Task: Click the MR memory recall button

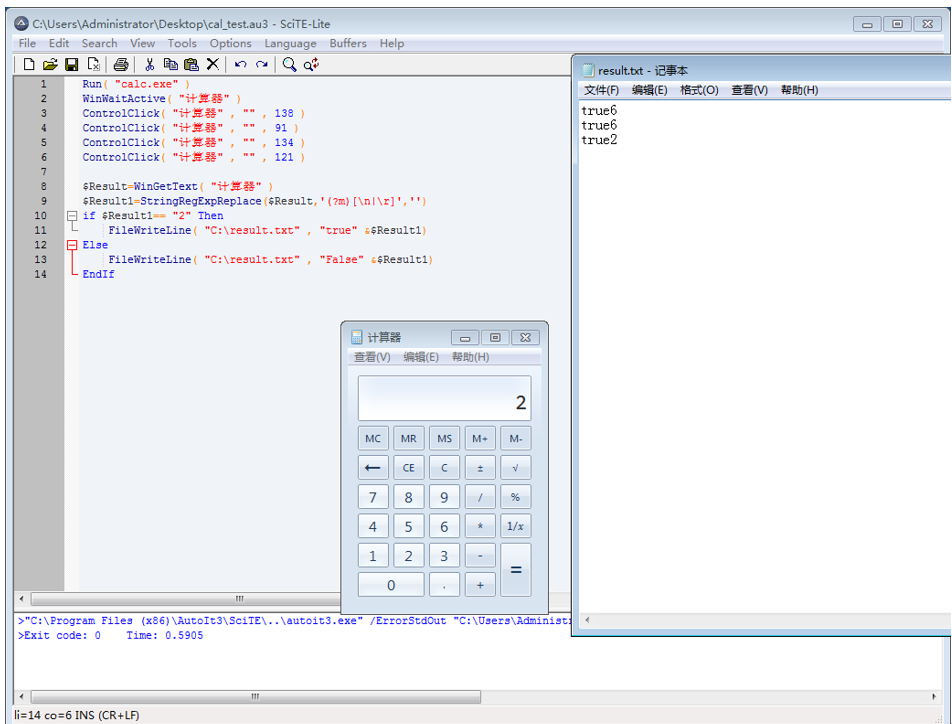Action: (x=409, y=439)
